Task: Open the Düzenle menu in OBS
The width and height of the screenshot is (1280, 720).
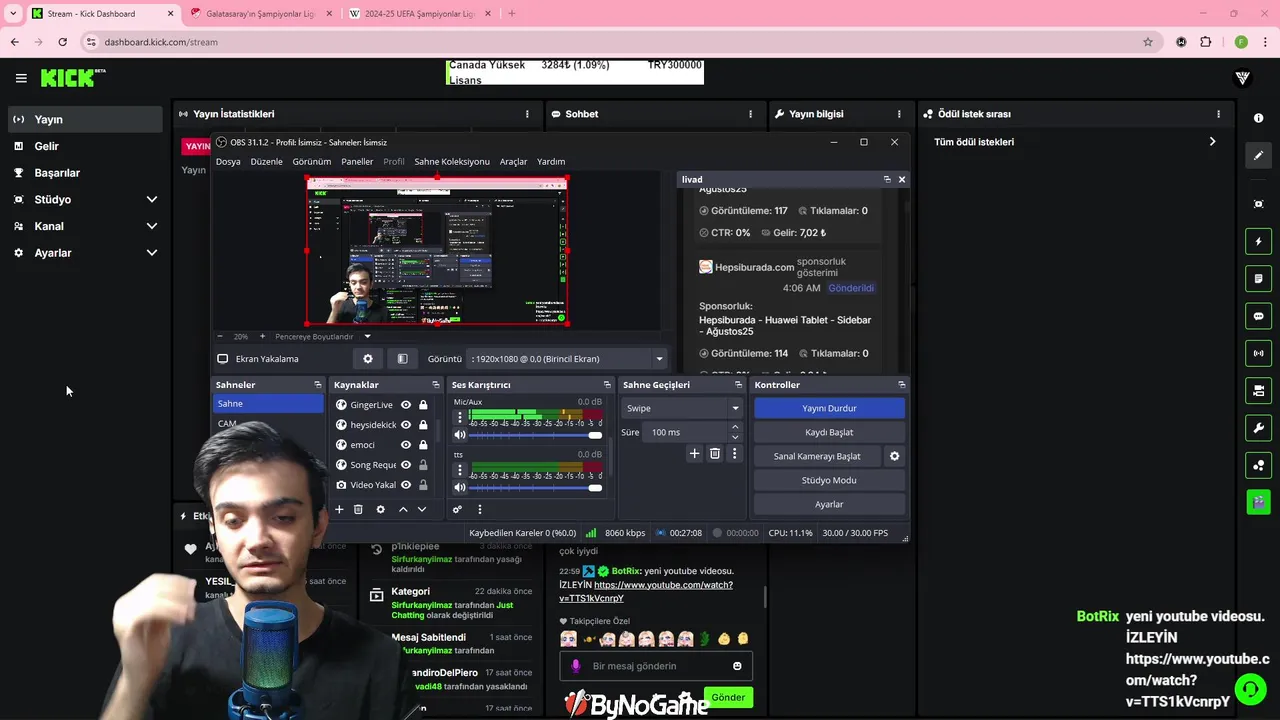Action: 266,162
